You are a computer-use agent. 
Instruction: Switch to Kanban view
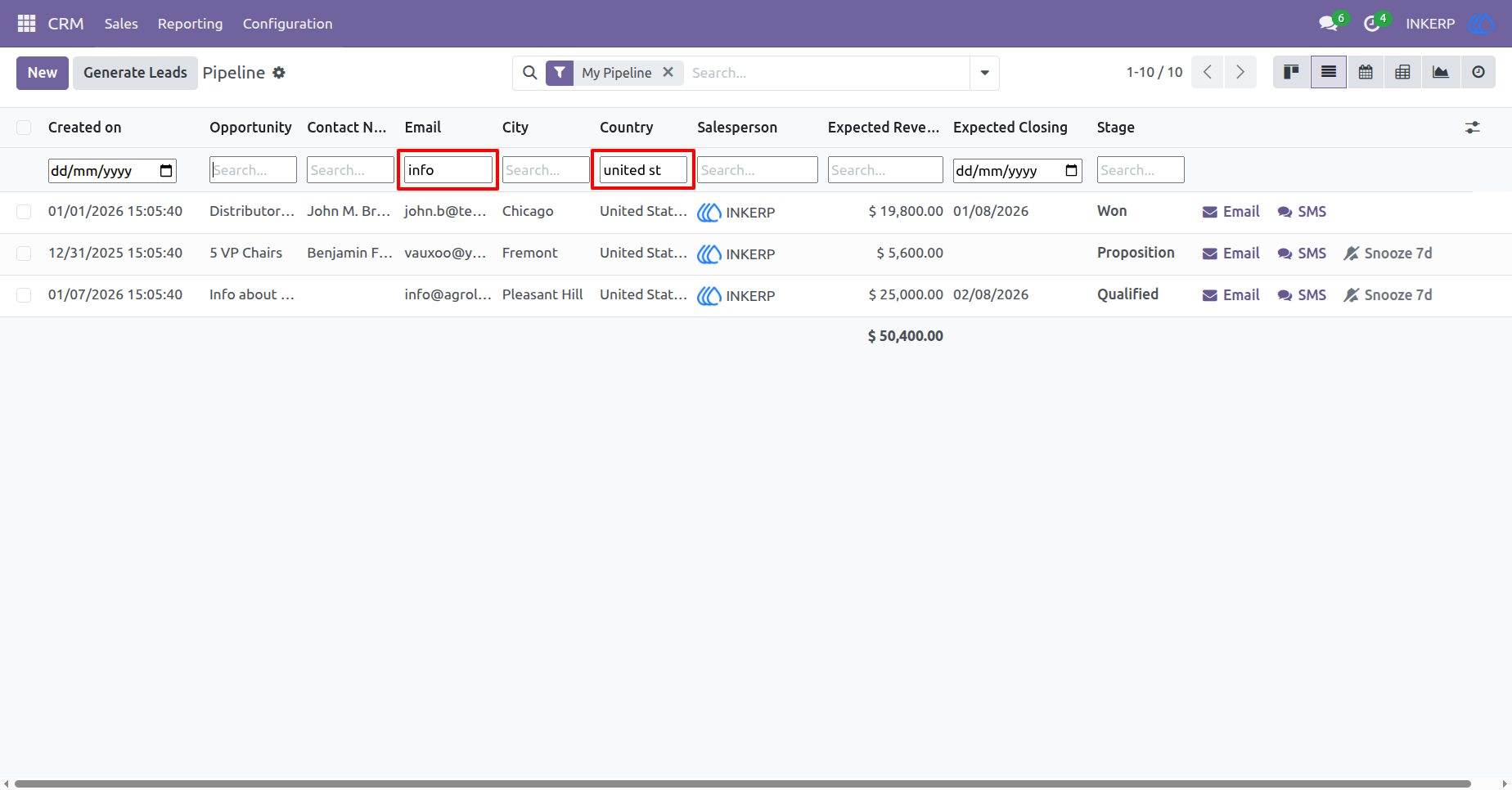1292,72
